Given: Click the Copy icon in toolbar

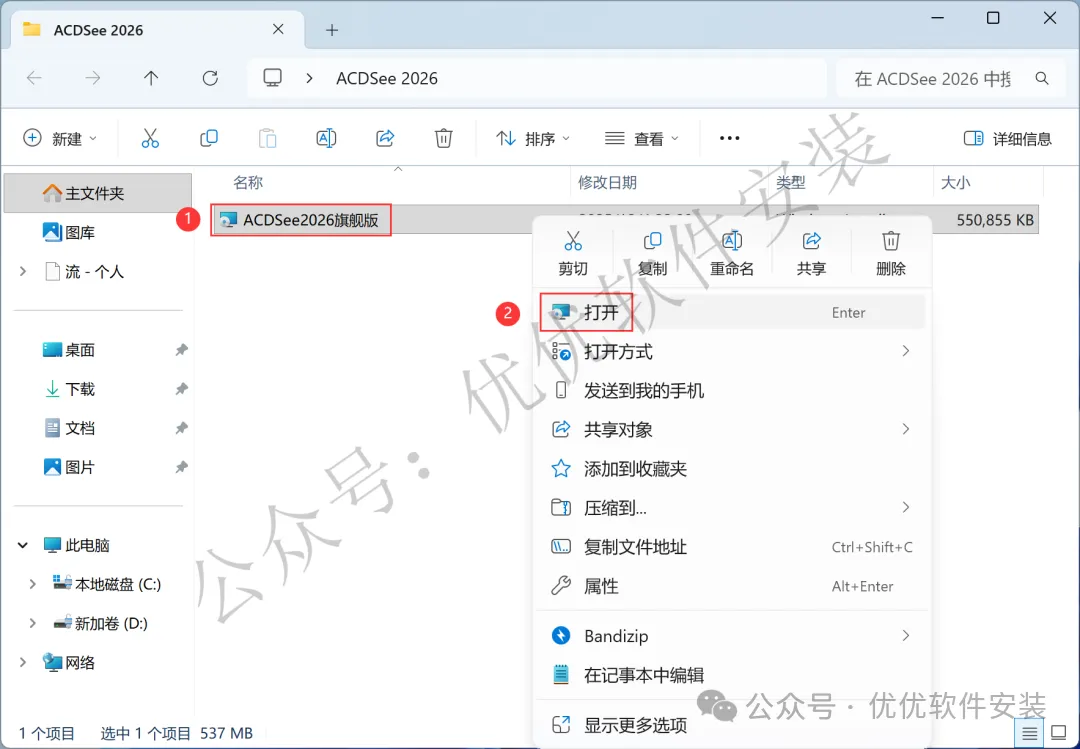Looking at the screenshot, I should (x=209, y=138).
